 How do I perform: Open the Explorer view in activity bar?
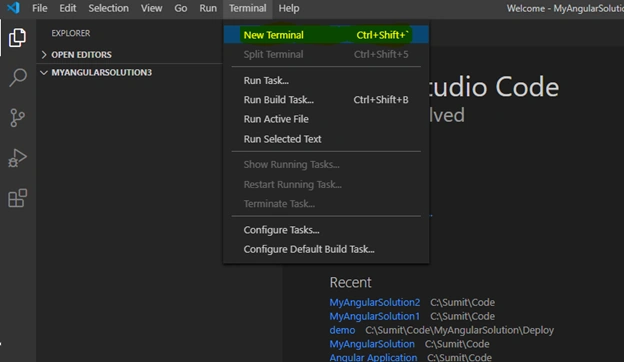[18, 38]
